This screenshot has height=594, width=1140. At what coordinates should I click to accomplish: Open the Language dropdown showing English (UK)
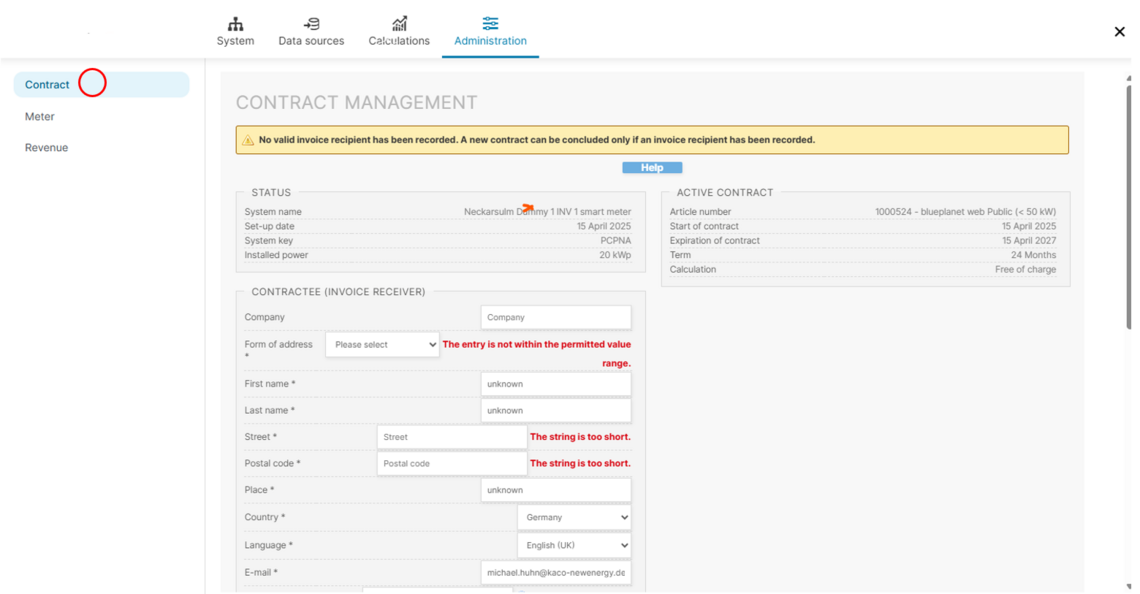(574, 546)
